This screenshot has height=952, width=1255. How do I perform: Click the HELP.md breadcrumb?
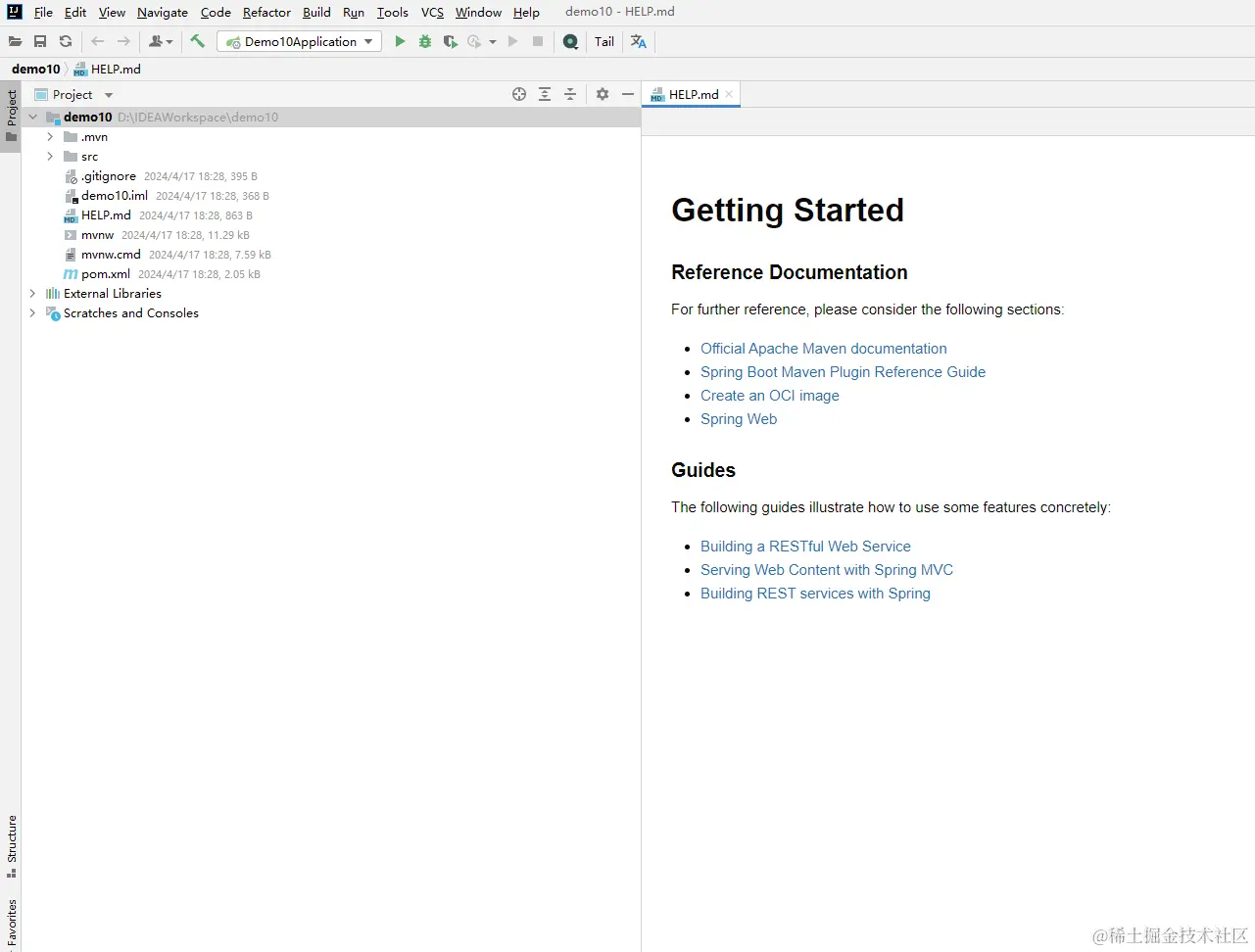tap(108, 70)
